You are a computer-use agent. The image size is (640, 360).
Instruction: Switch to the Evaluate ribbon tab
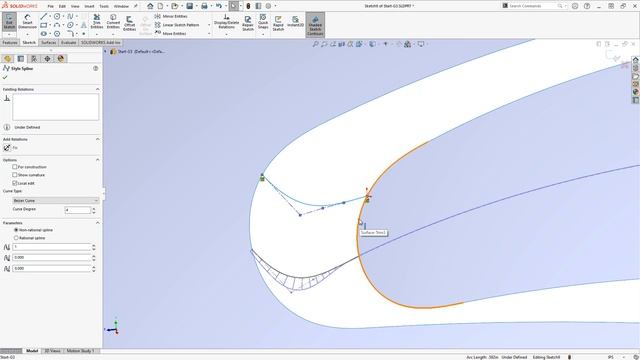(68, 42)
